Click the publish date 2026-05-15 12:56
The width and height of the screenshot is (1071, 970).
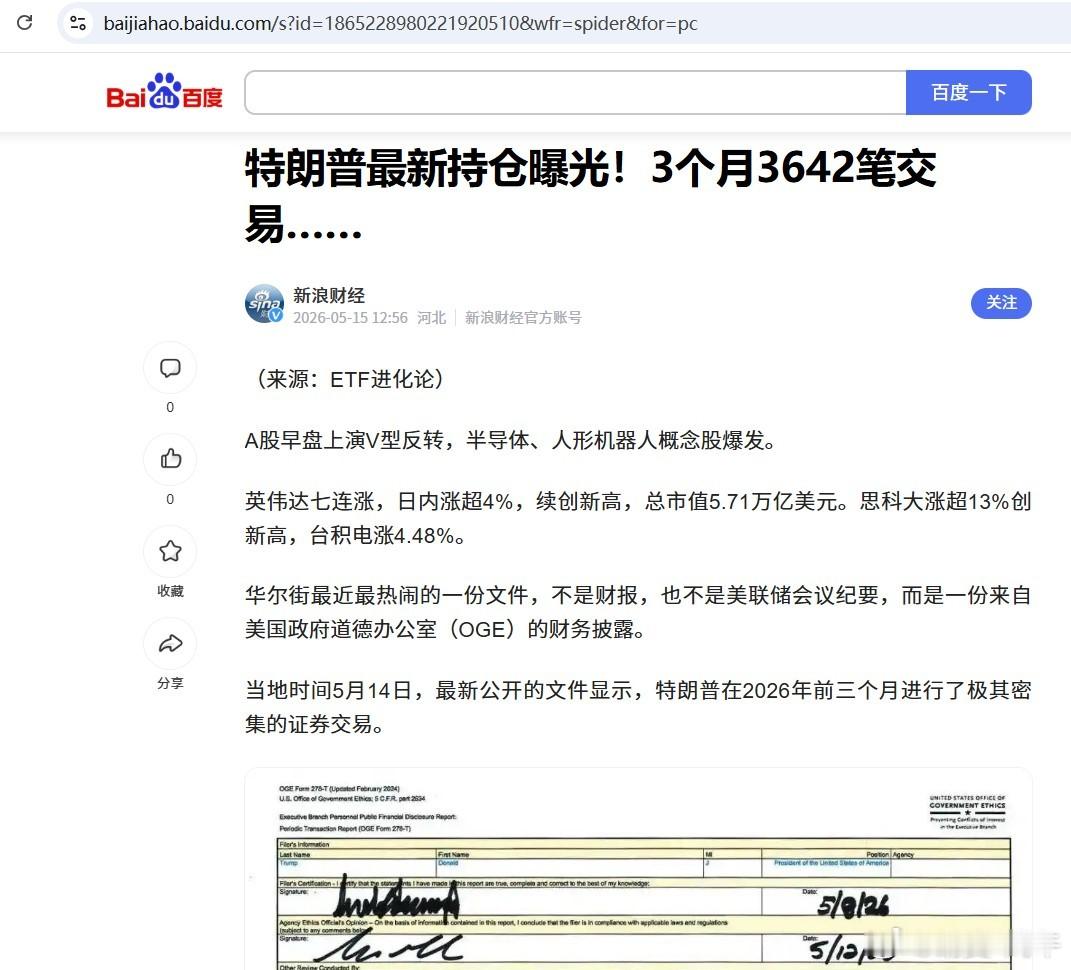pos(350,318)
